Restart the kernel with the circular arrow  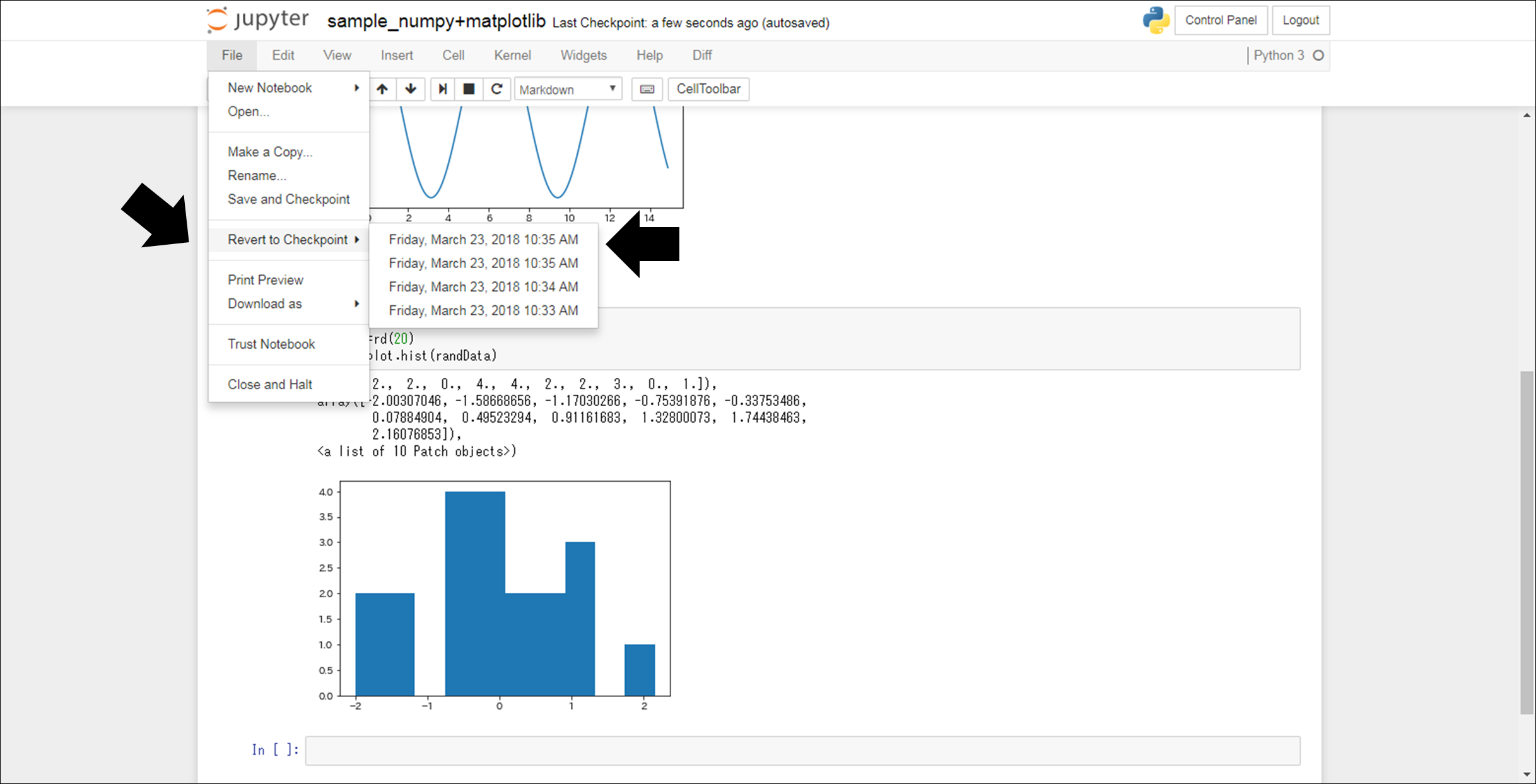coord(496,89)
